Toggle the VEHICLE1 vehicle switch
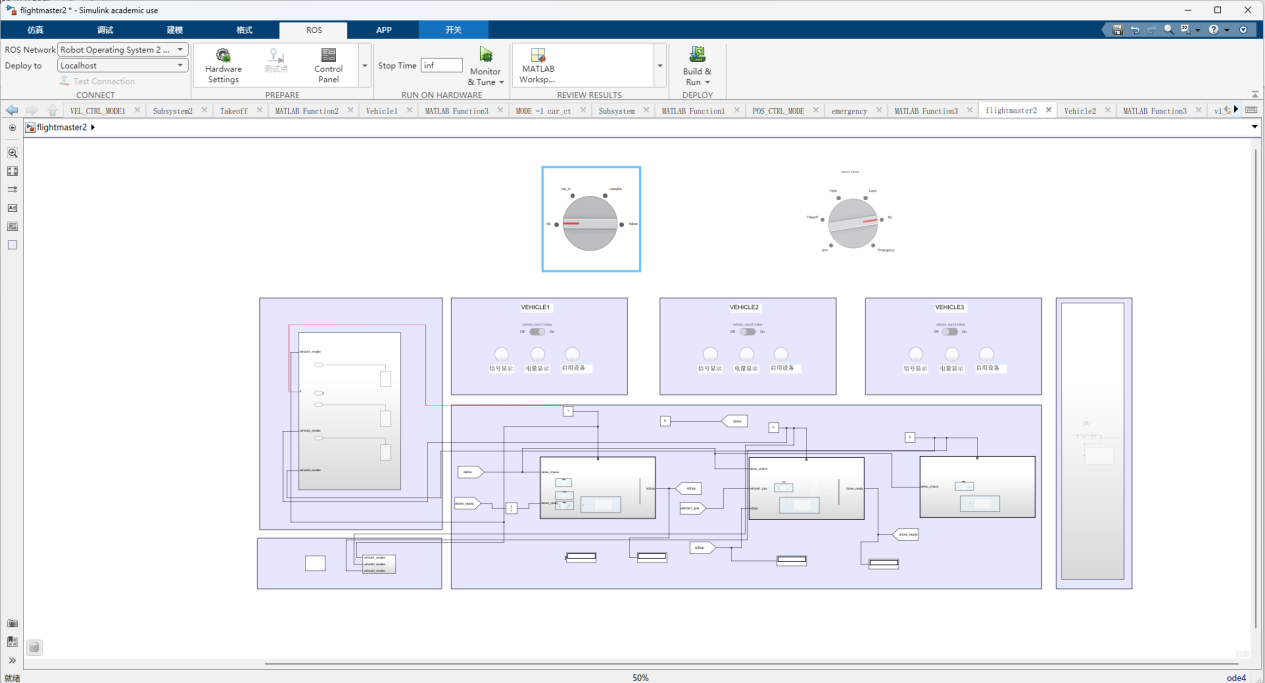The image size is (1265, 683). 538,331
